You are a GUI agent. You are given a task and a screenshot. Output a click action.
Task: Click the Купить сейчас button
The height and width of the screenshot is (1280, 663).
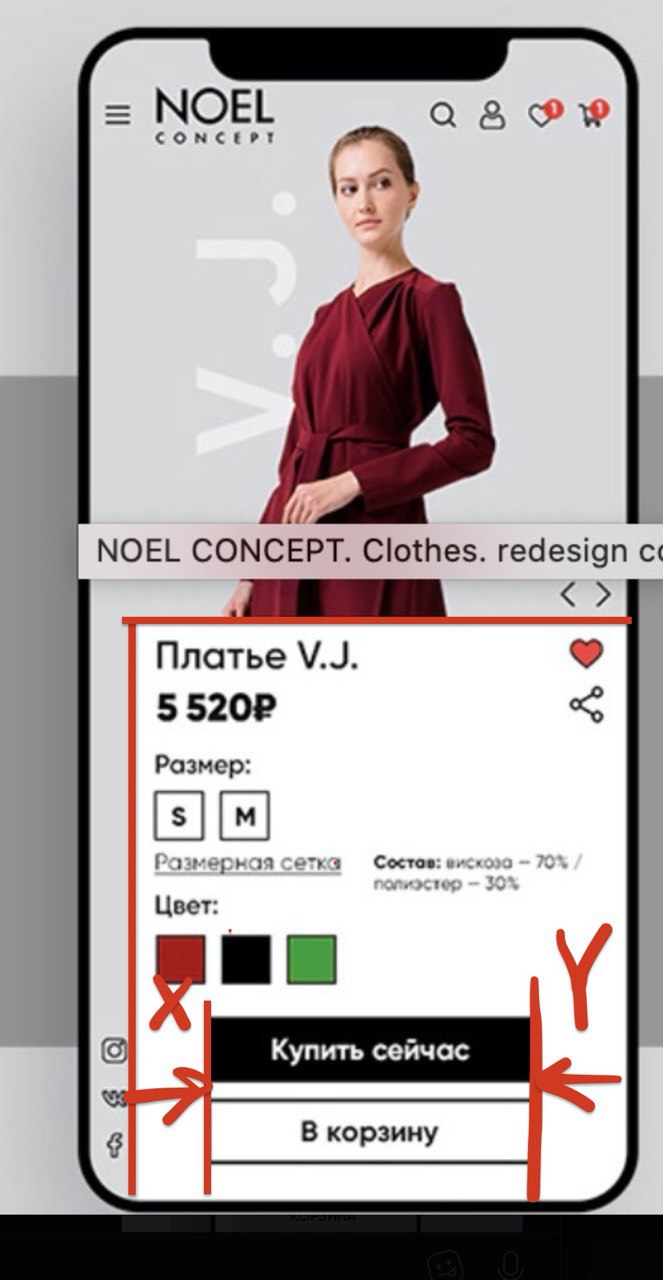click(370, 1050)
